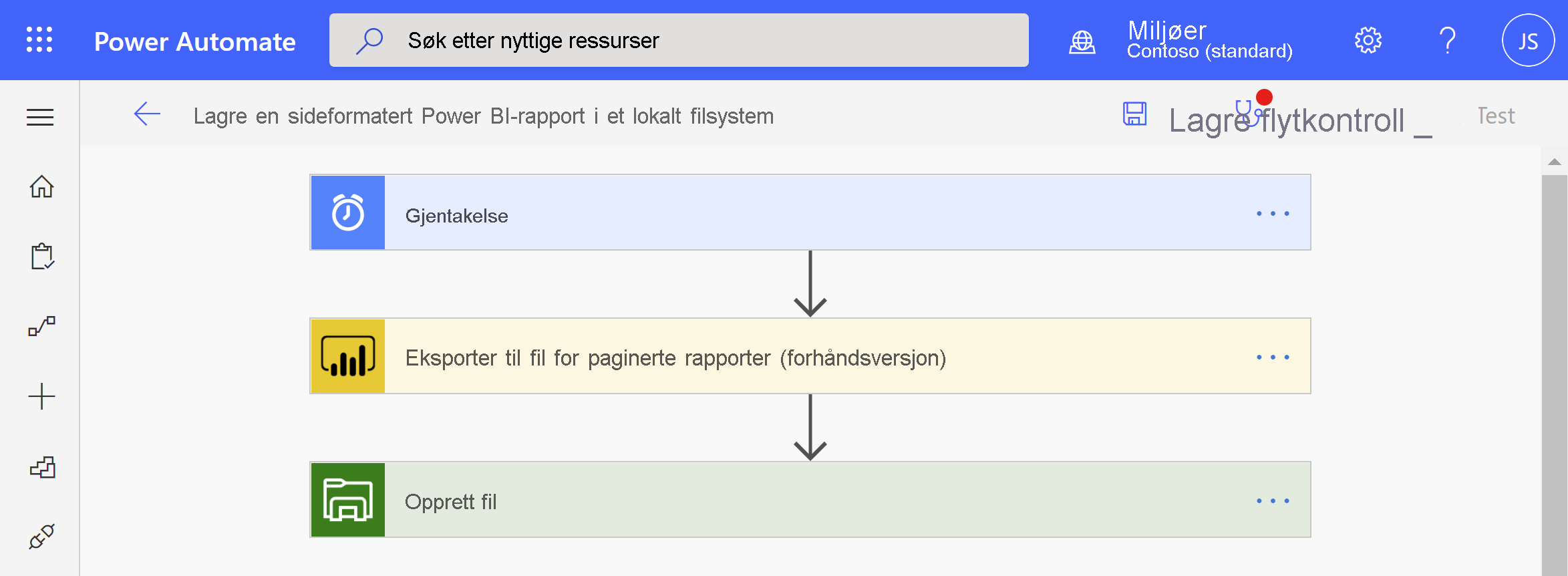Screen dimensions: 1568x576
Task: Click the magnifier search icon
Action: [369, 41]
